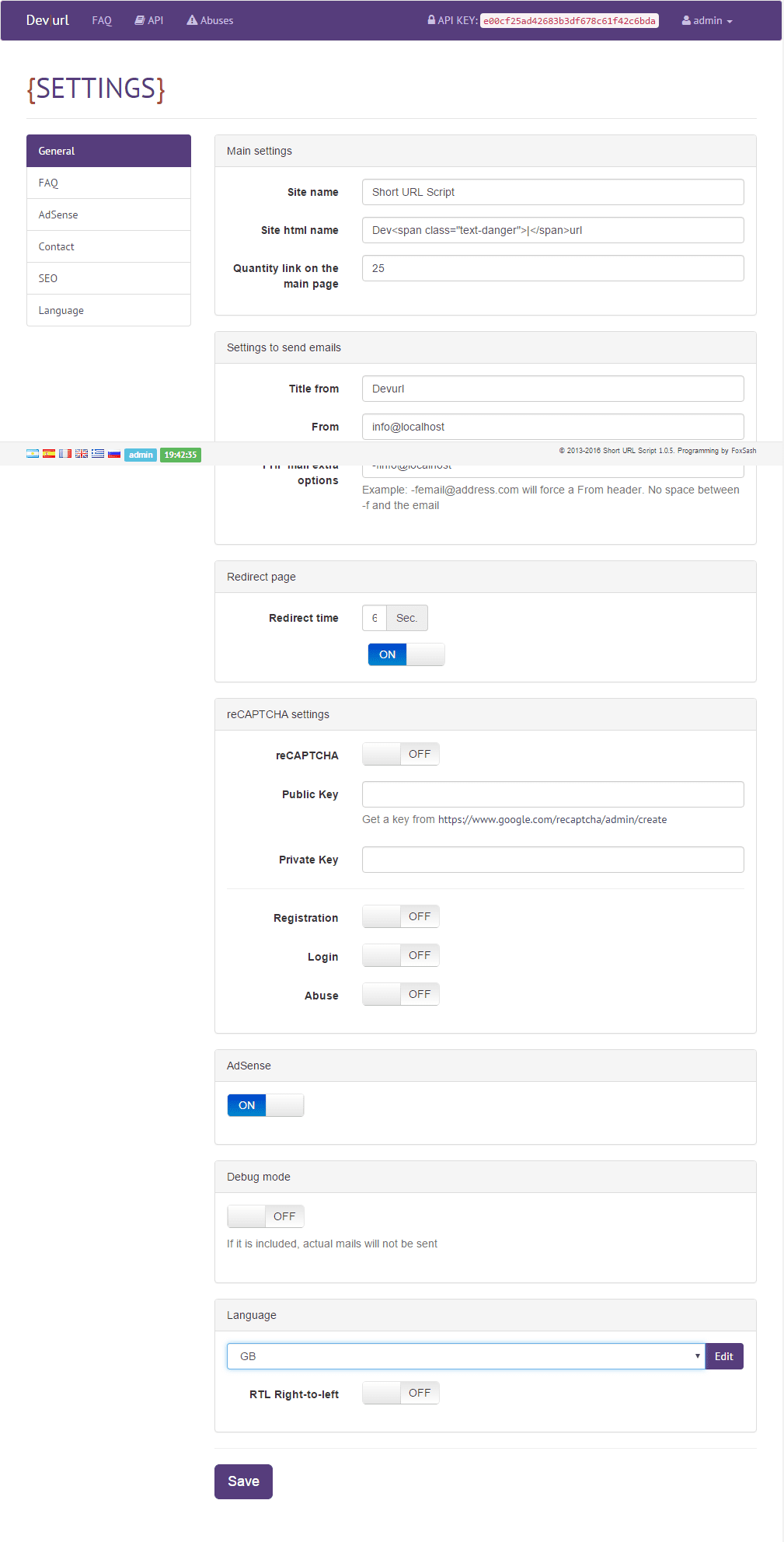Open the SEO settings tab

[x=109, y=278]
